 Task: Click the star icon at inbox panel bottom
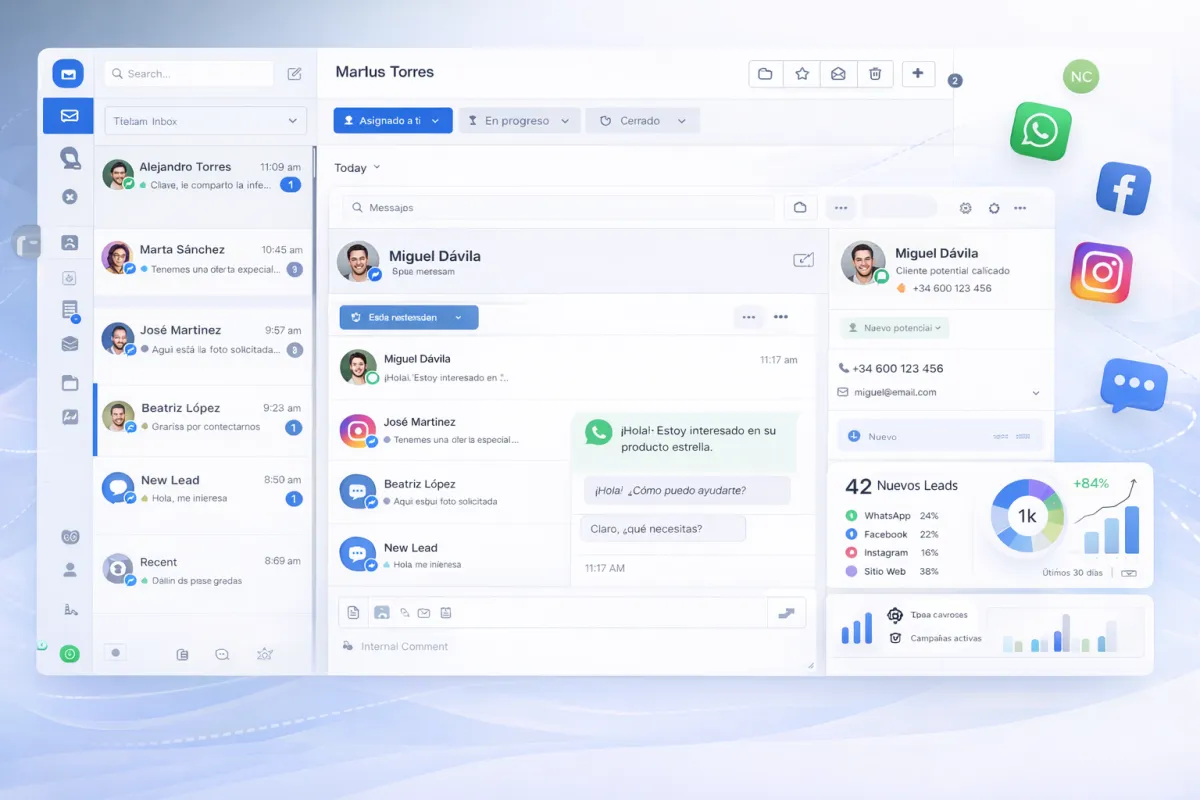[x=265, y=654]
